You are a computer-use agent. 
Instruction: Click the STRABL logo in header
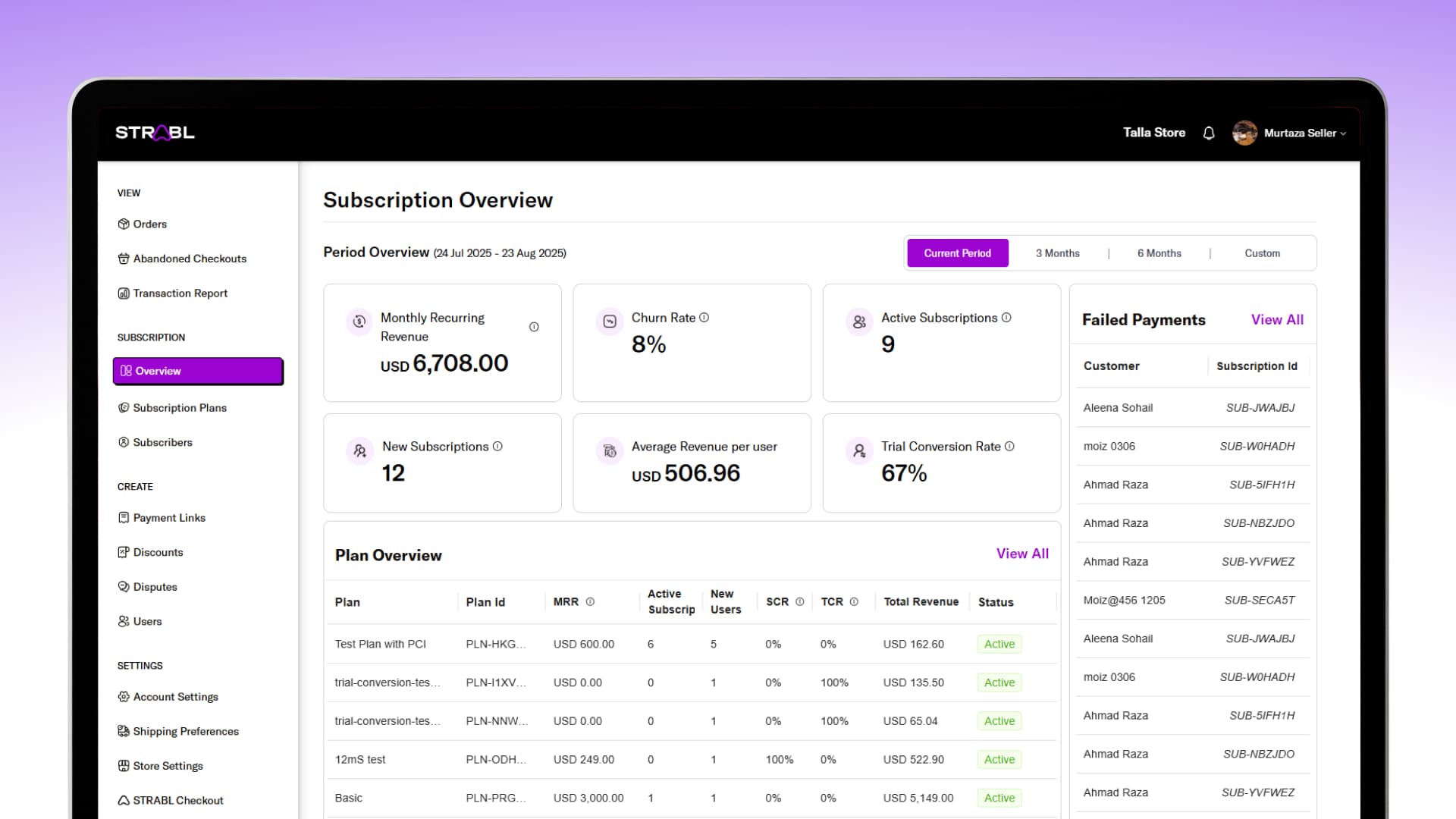tap(155, 133)
